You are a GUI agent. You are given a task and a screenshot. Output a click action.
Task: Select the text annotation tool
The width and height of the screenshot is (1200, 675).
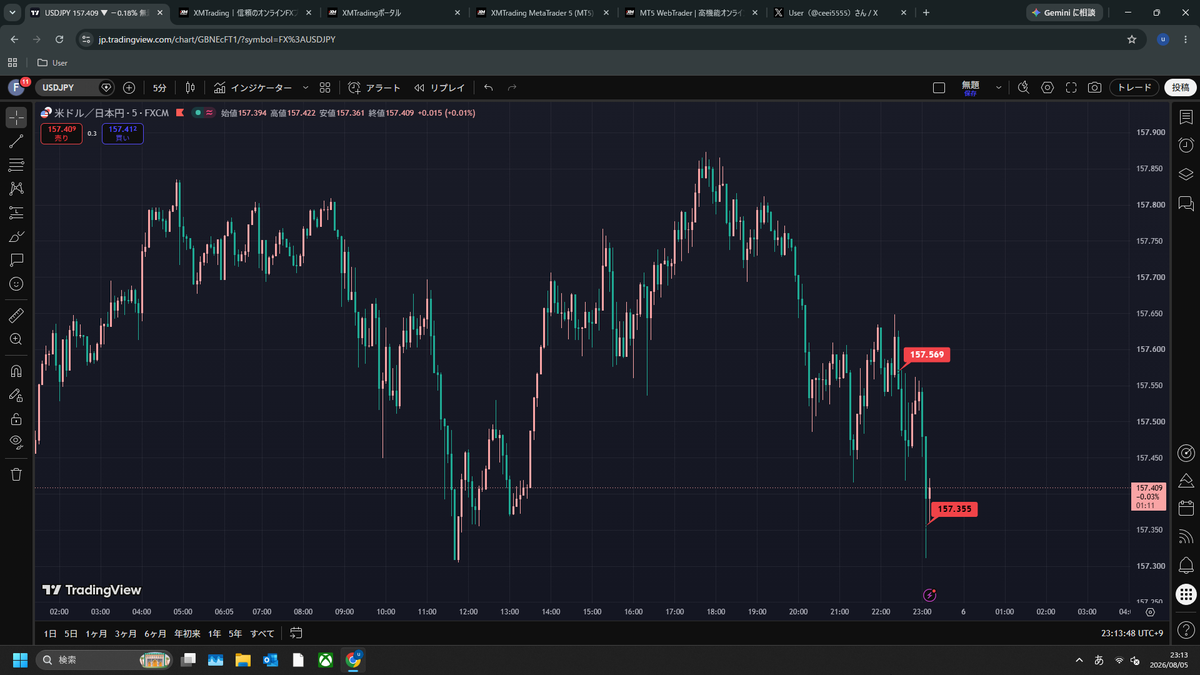pos(16,260)
